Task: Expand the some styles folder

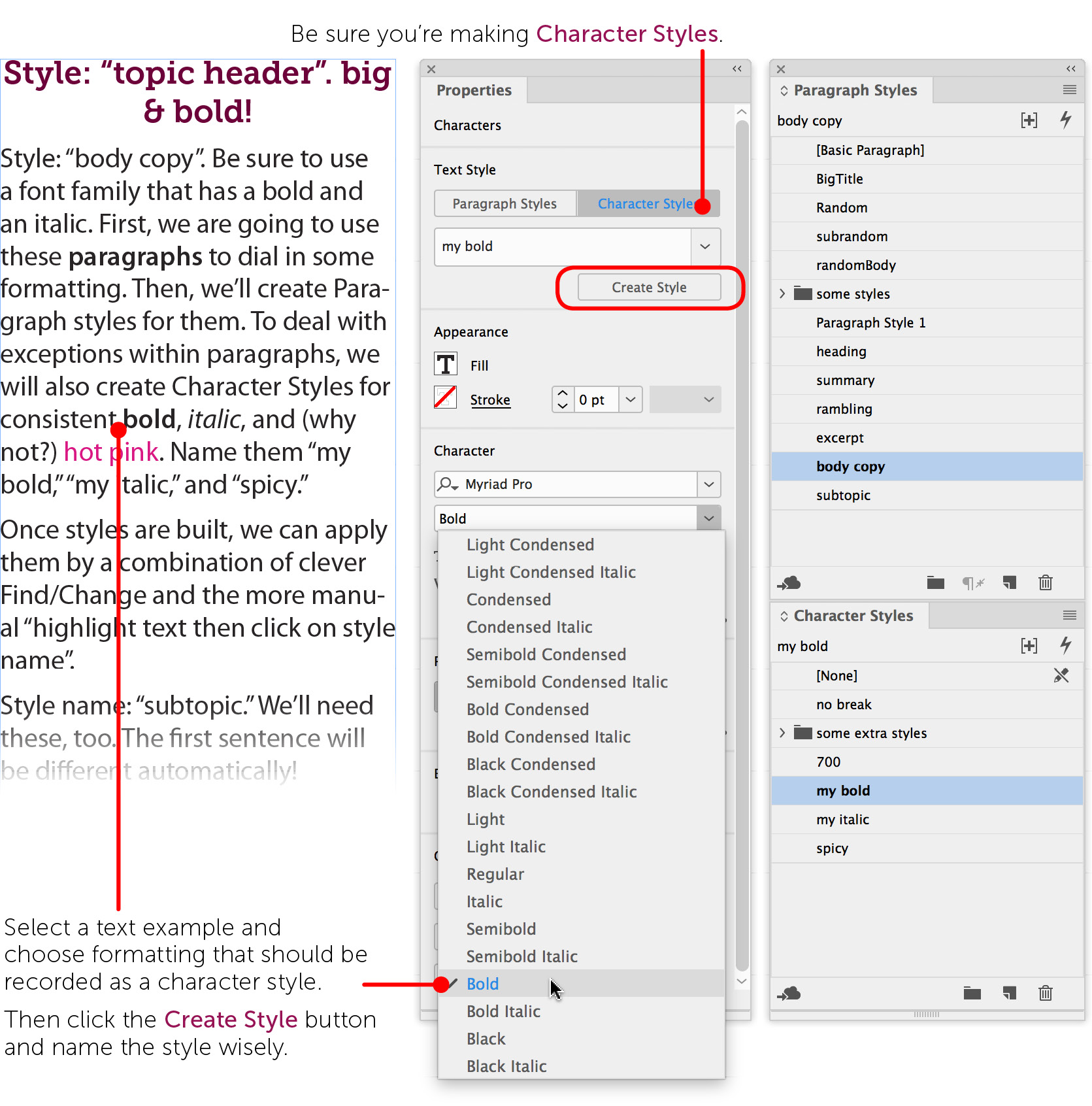Action: tap(782, 293)
